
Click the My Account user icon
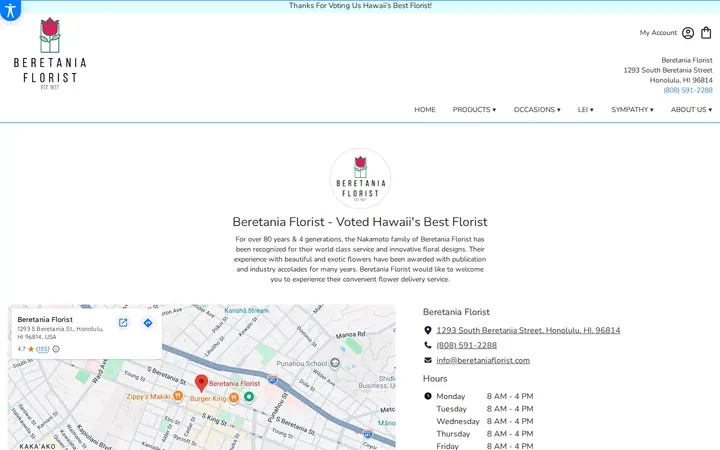click(x=687, y=33)
